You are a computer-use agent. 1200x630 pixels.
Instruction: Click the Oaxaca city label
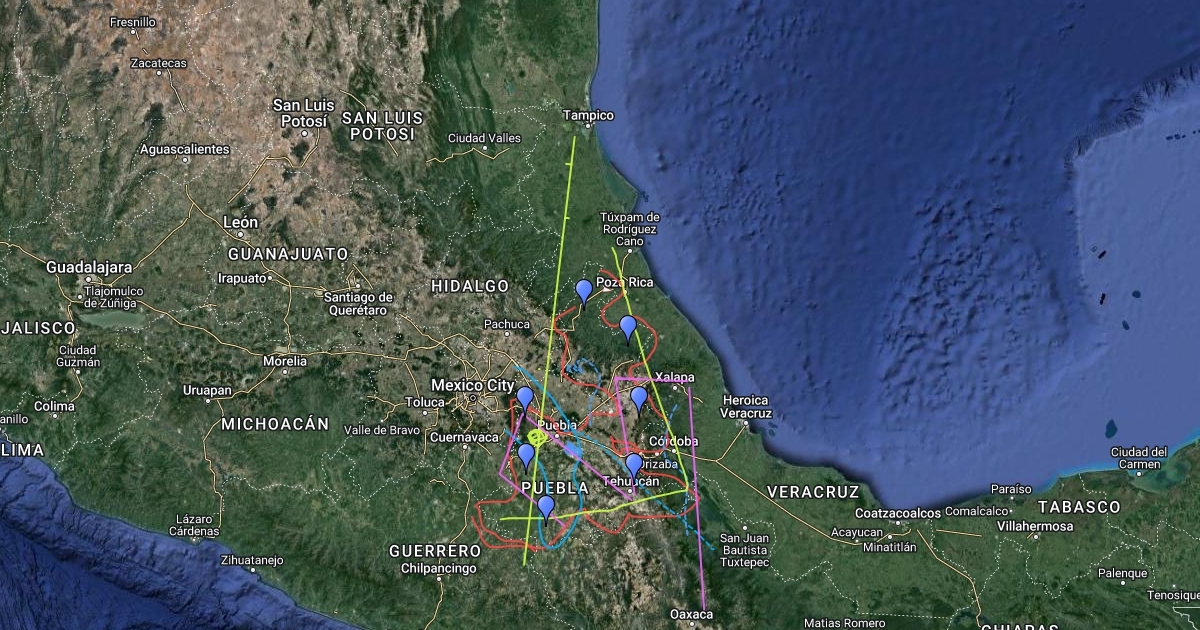pyautogui.click(x=691, y=614)
